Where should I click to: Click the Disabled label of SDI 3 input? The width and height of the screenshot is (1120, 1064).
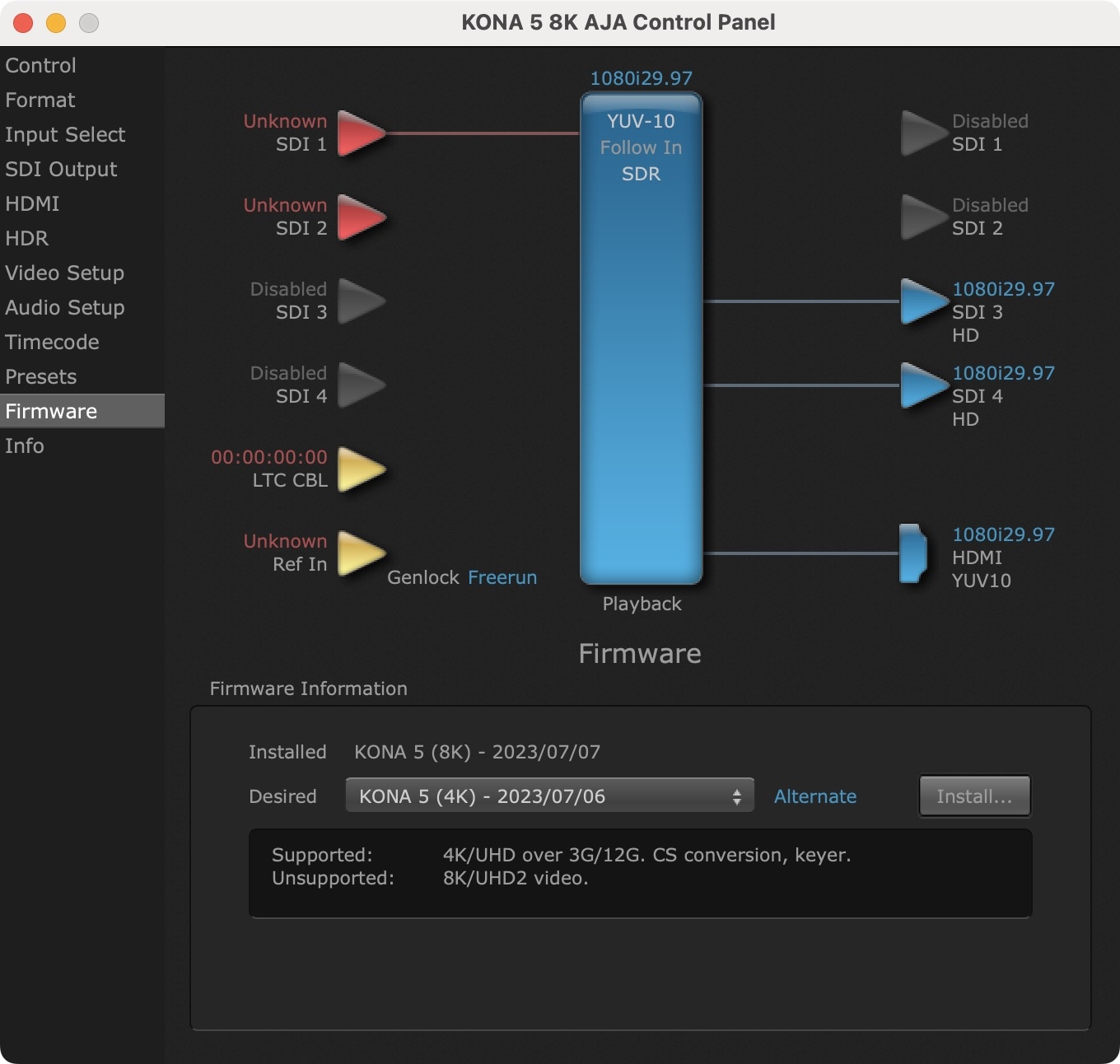click(288, 289)
